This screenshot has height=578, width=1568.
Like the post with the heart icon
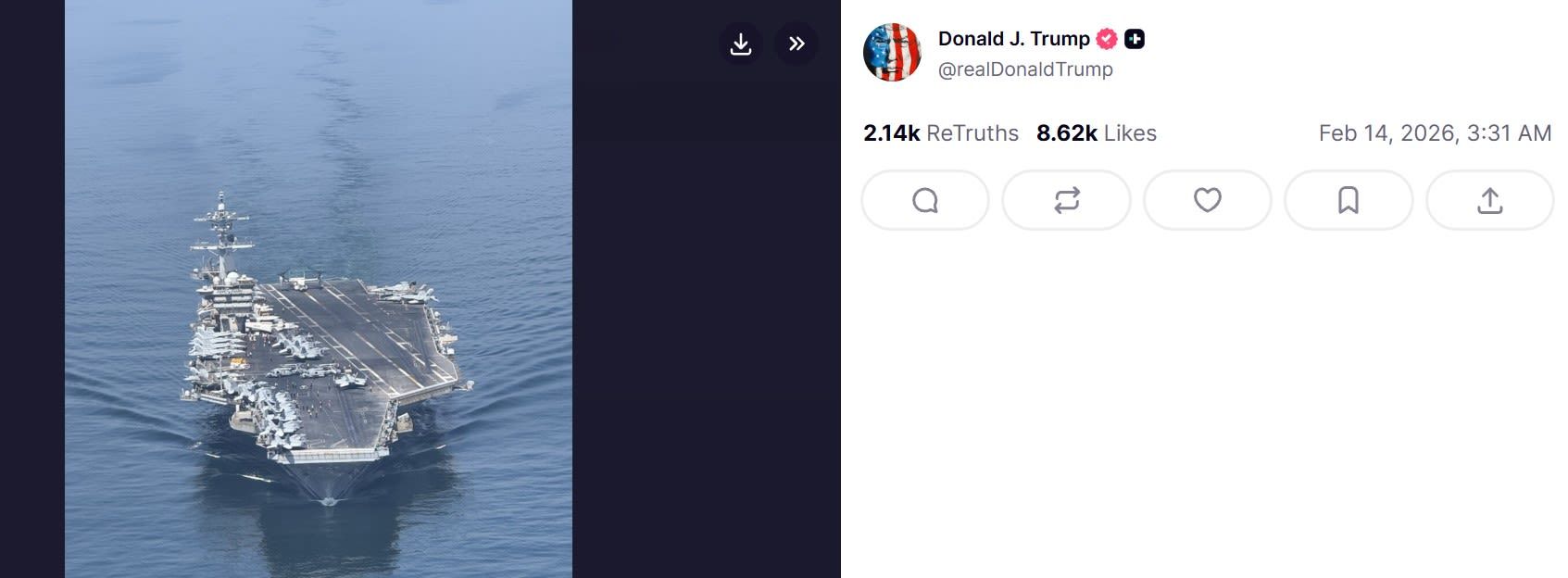(x=1207, y=200)
